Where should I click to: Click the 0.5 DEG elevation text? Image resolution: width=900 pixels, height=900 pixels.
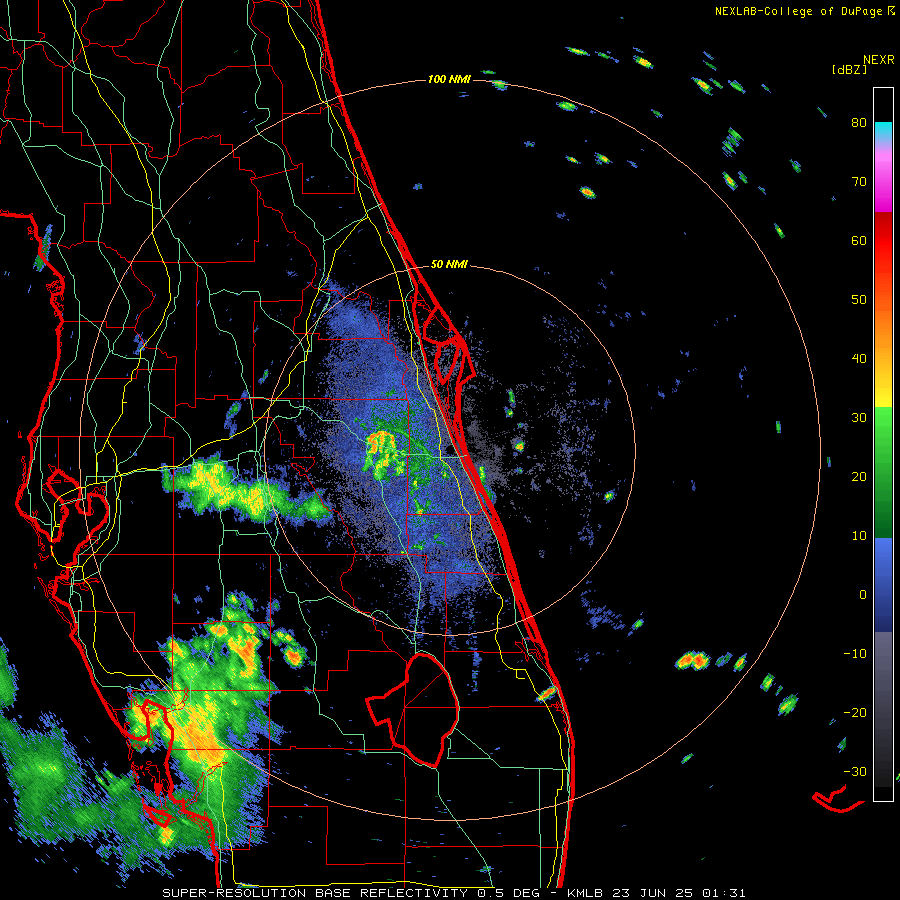click(509, 893)
